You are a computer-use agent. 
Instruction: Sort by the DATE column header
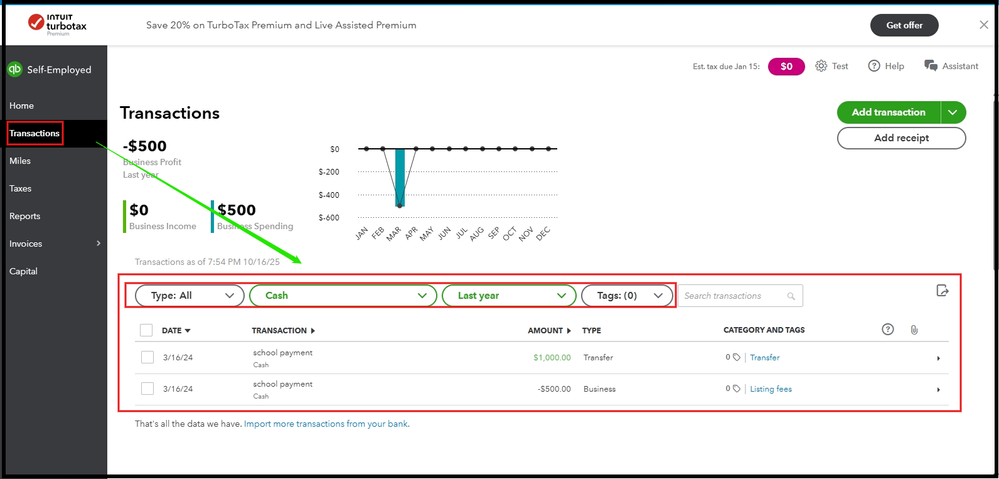tap(176, 331)
